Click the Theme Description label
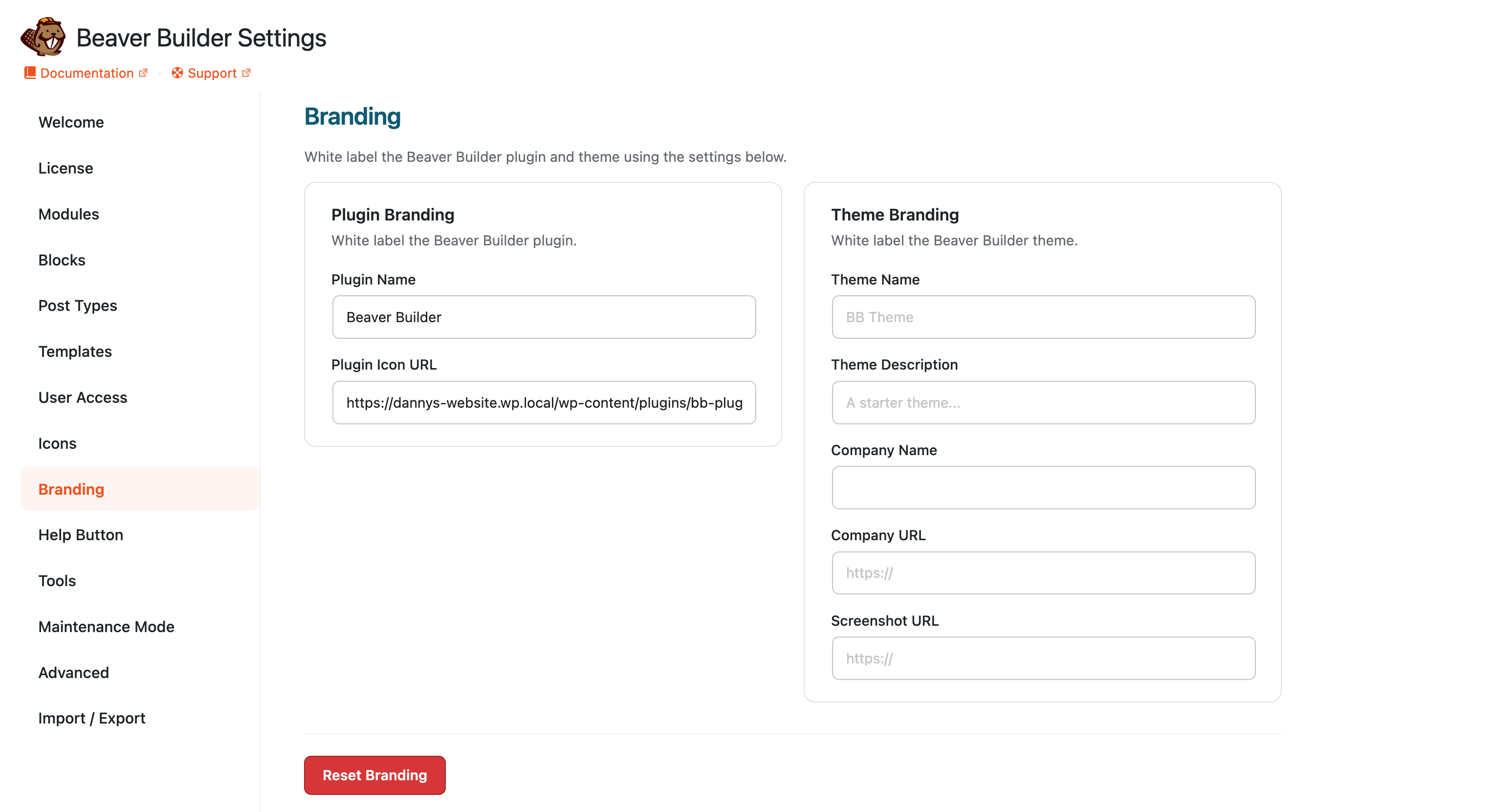The image size is (1491, 812). pos(894,365)
